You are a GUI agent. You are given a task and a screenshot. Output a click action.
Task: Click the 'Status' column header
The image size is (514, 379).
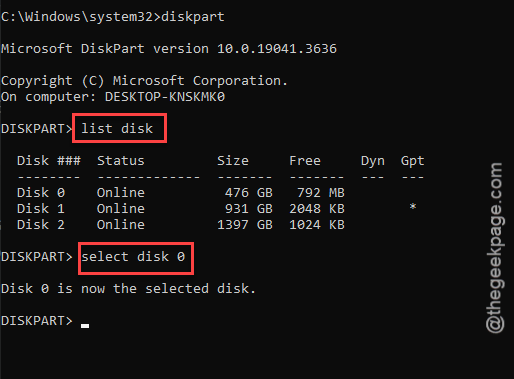(121, 161)
